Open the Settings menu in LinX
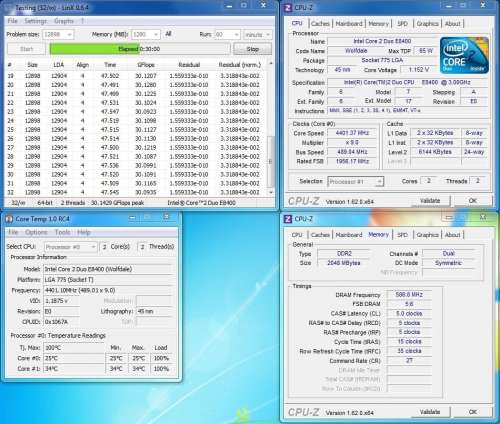The image size is (500, 424). click(36, 21)
